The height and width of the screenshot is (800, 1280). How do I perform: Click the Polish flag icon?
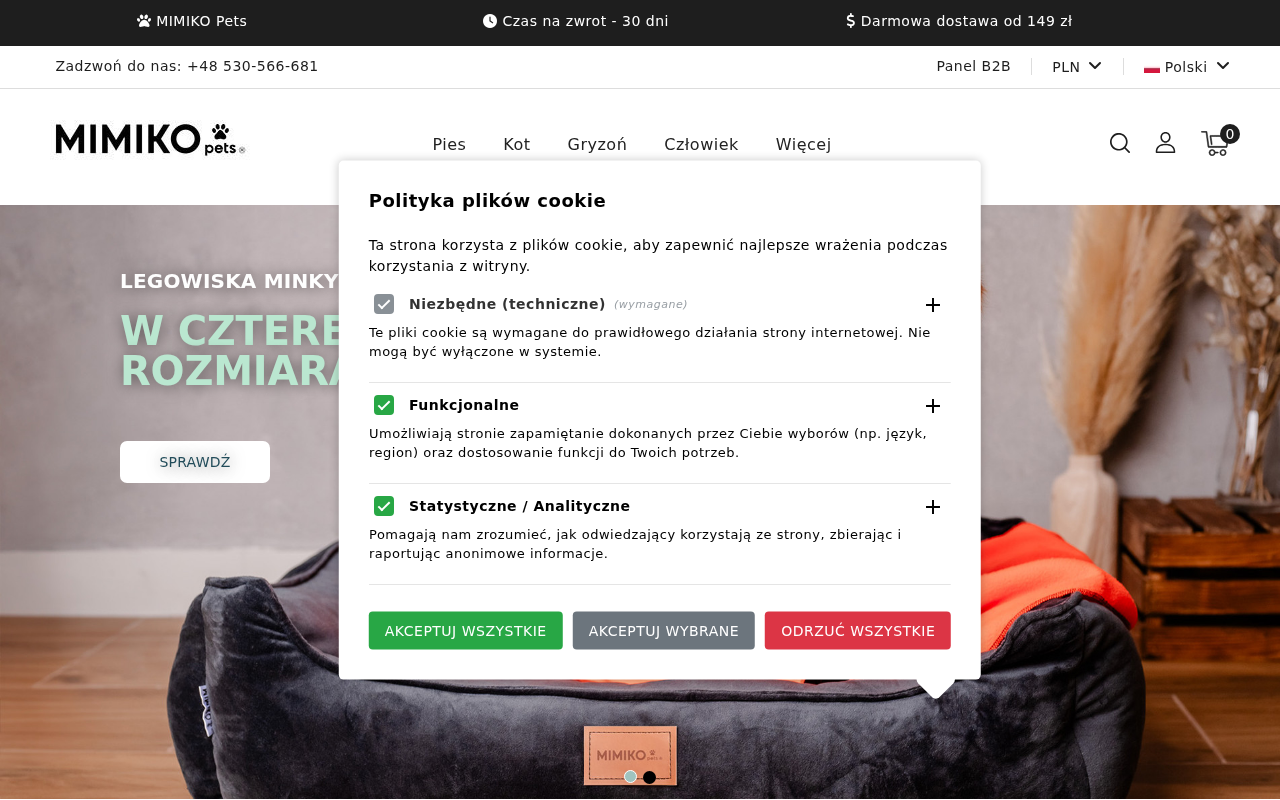[x=1152, y=68]
